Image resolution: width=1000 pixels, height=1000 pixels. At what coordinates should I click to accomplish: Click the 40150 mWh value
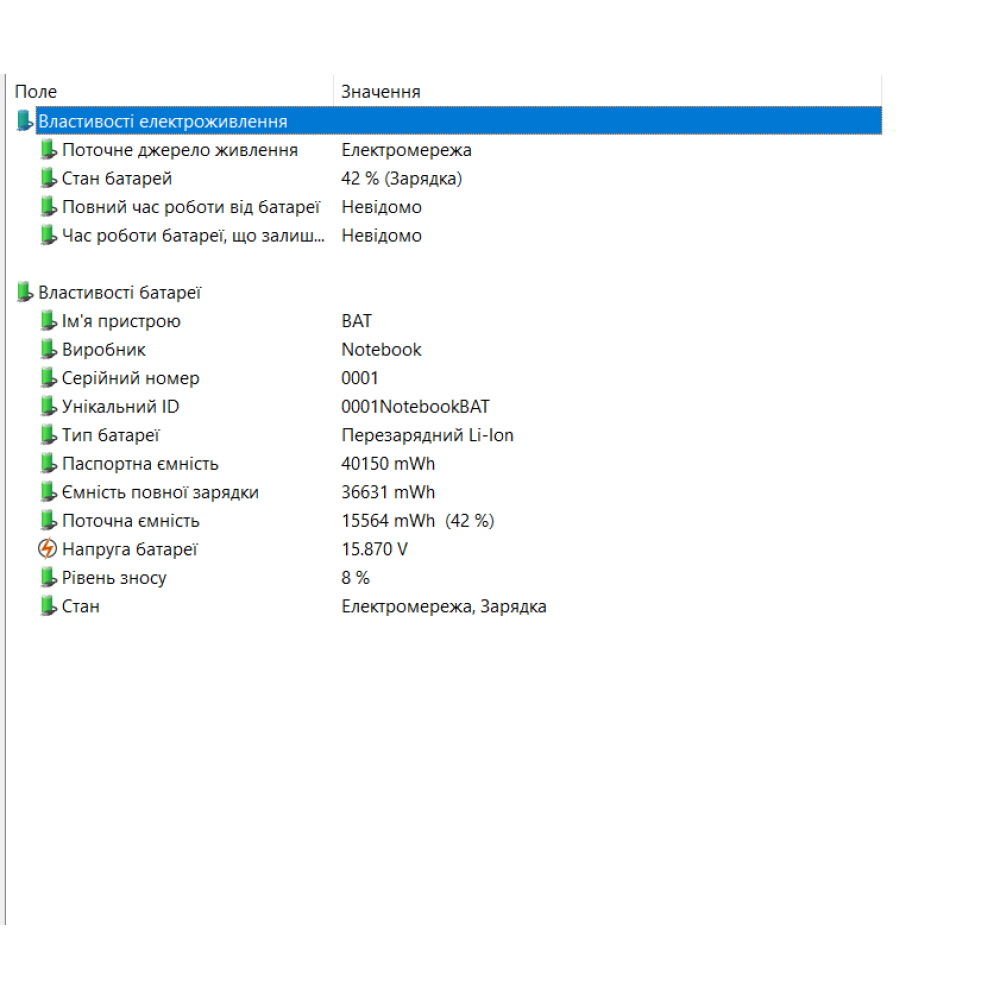[388, 464]
